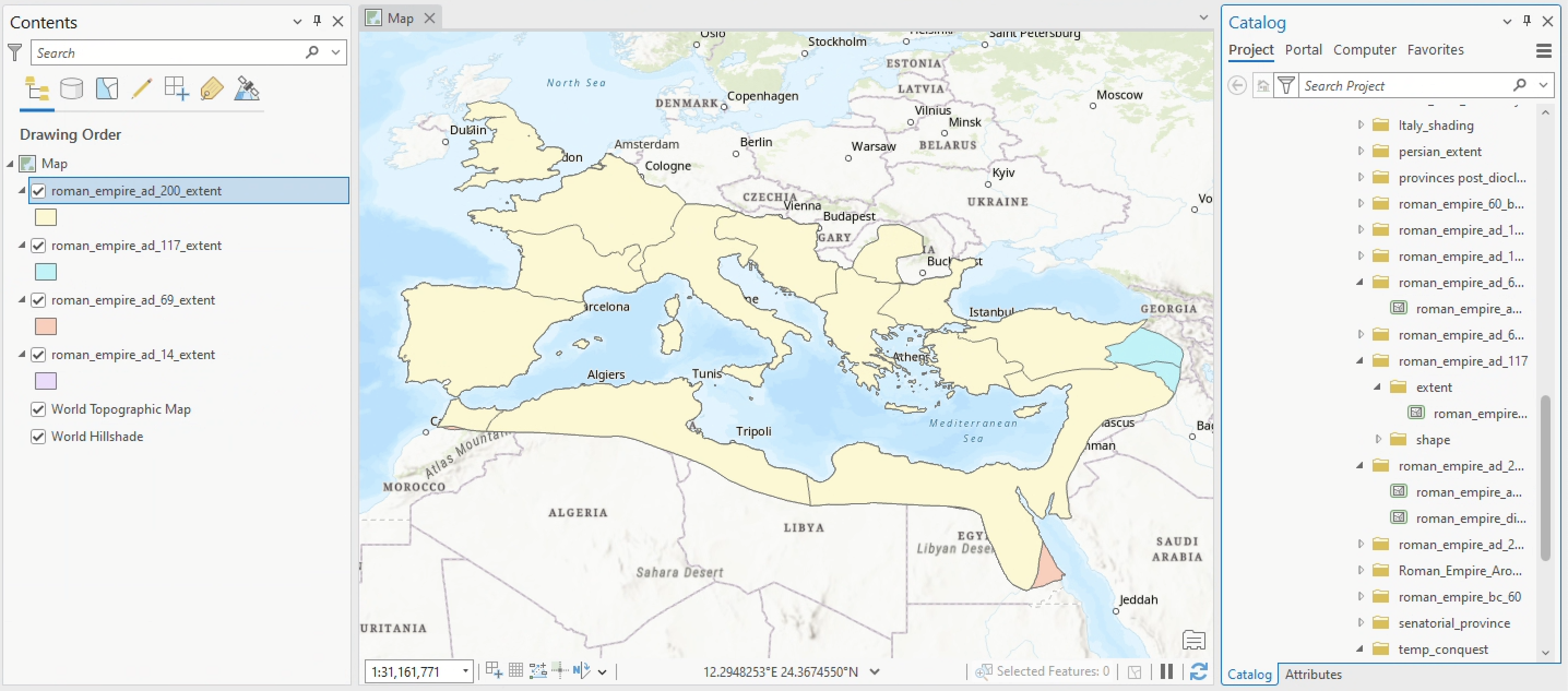1568x691 pixels.
Task: Select the senatorial_province folder
Action: (x=1453, y=623)
